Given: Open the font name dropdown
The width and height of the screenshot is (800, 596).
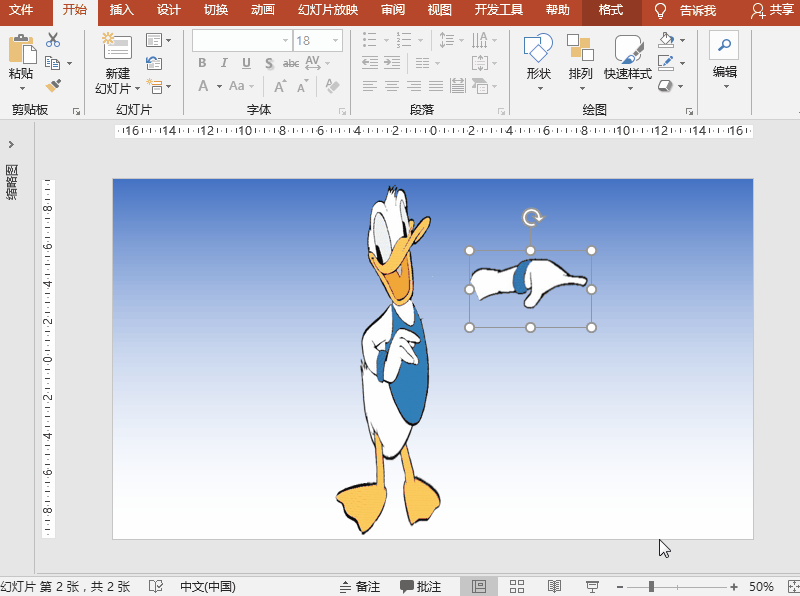Looking at the screenshot, I should (286, 40).
